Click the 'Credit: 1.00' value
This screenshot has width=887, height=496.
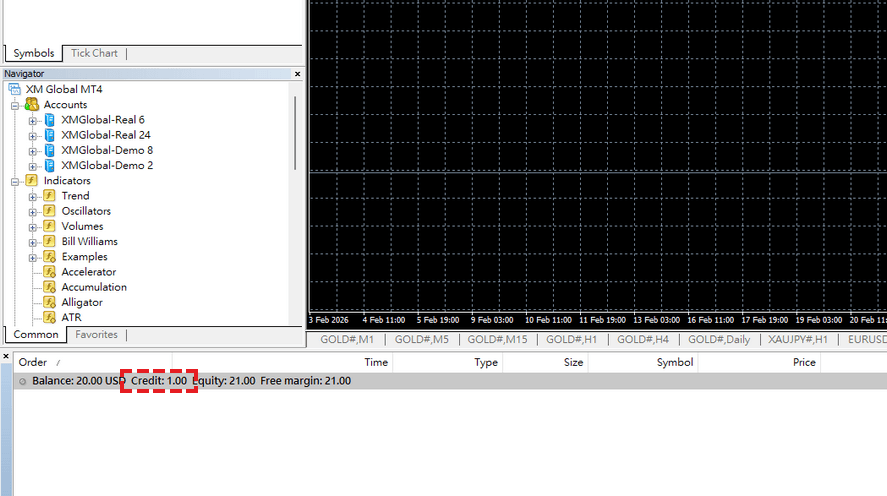coord(159,381)
